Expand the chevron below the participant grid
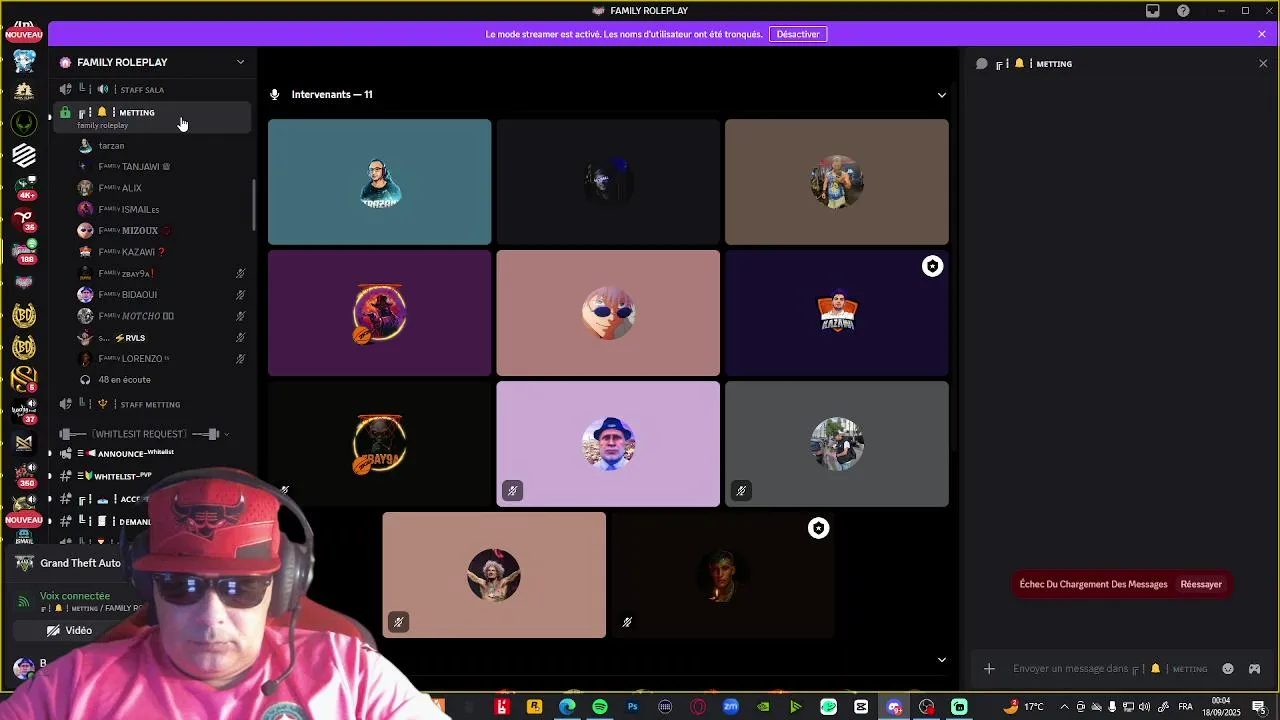 pos(941,660)
